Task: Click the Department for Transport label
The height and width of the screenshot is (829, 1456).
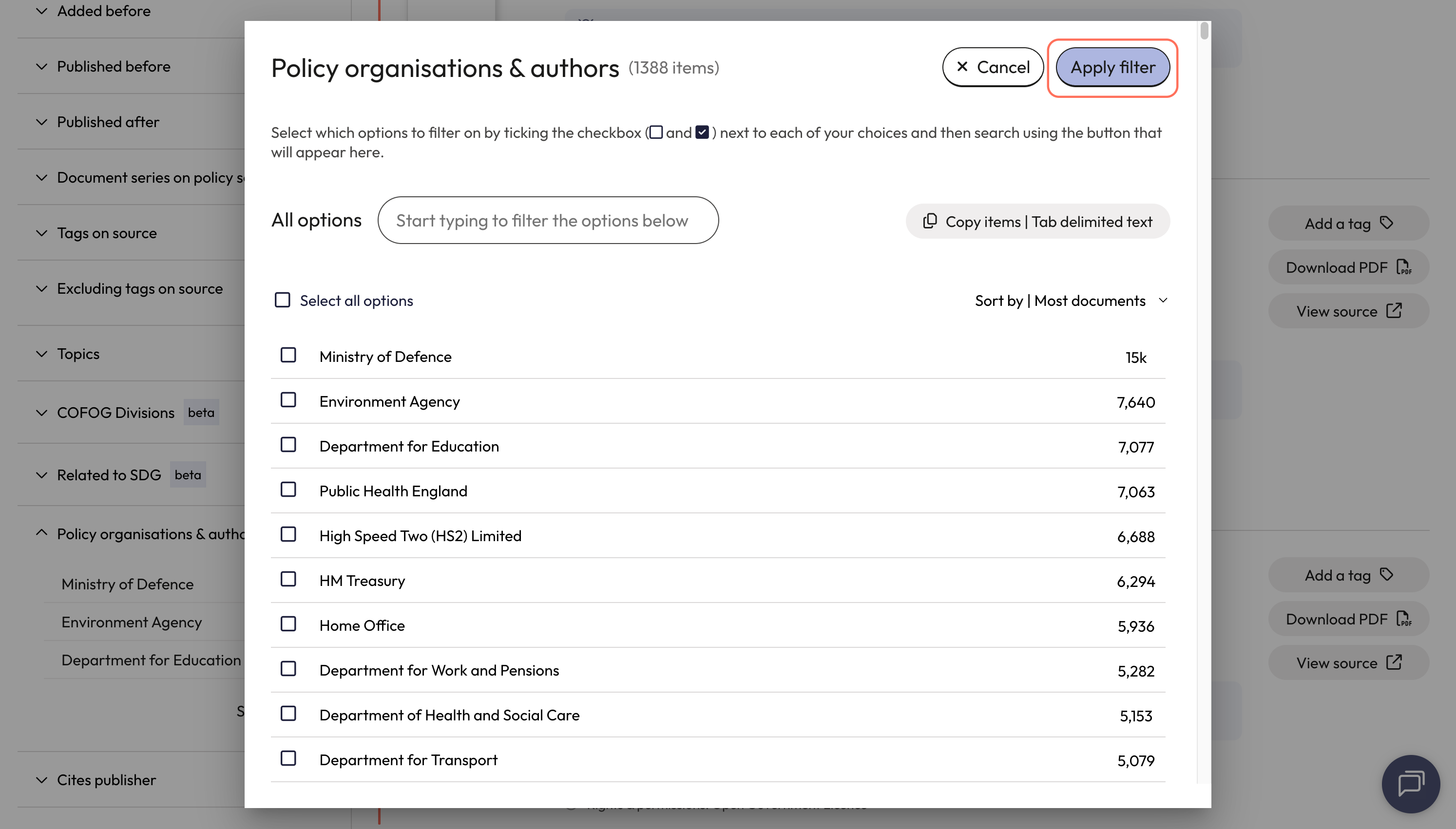Action: [408, 760]
